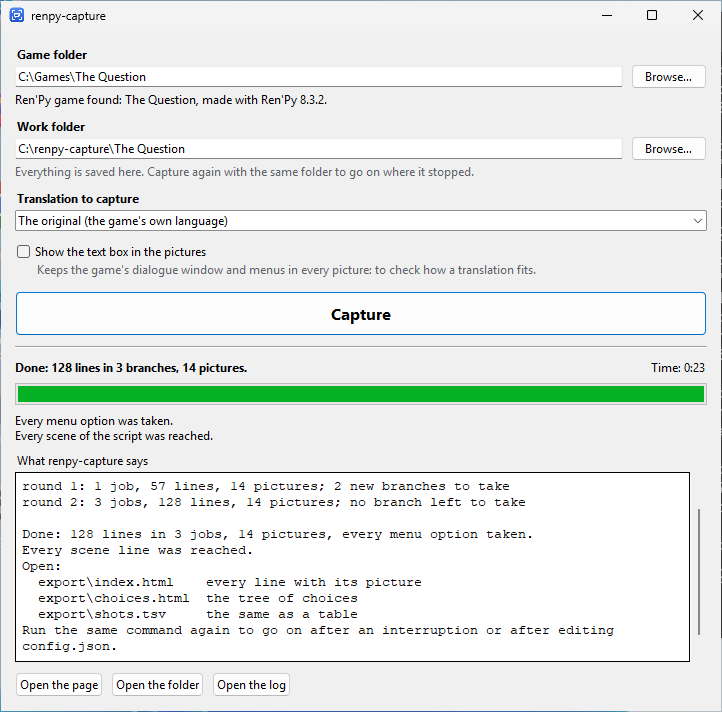Open the page button
This screenshot has height=712, width=722.
click(x=59, y=685)
